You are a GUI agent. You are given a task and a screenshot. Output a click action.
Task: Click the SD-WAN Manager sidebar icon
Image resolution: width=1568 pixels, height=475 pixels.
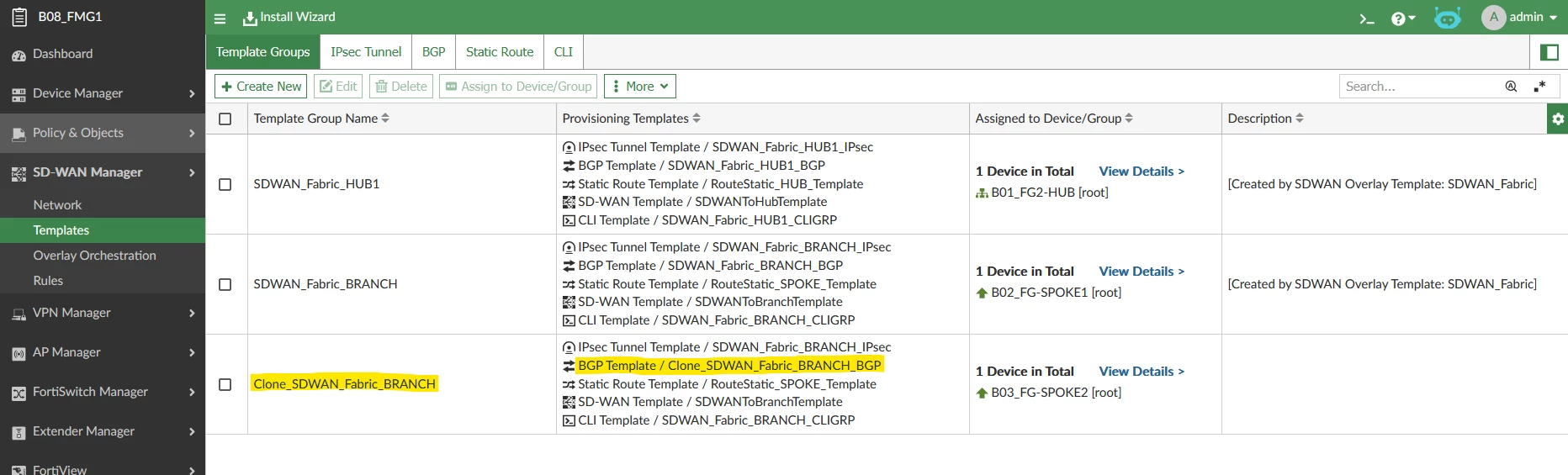(19, 173)
